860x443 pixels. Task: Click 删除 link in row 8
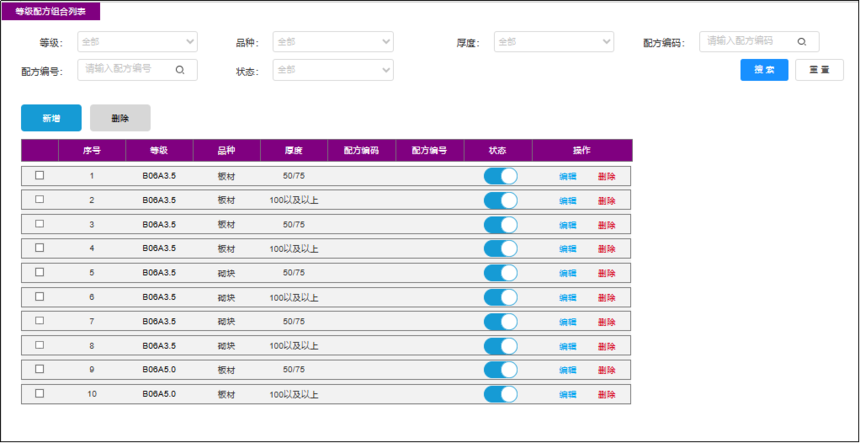click(x=607, y=346)
